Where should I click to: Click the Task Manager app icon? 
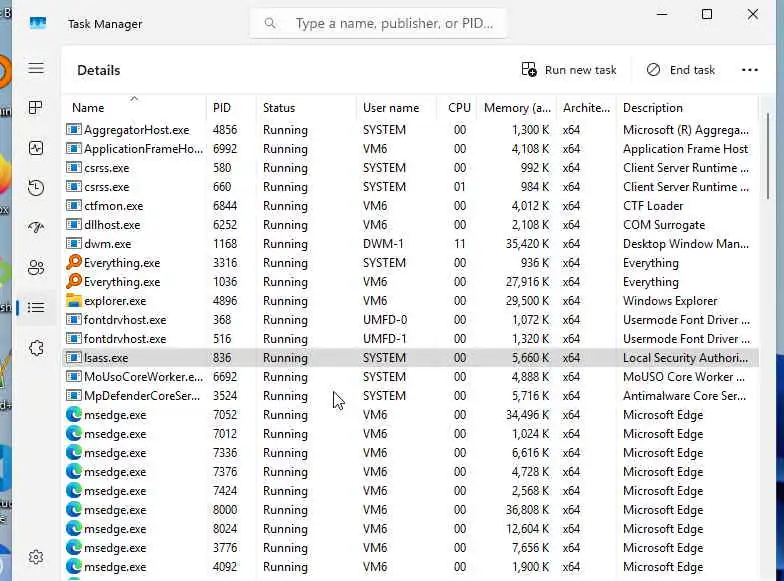[38, 23]
